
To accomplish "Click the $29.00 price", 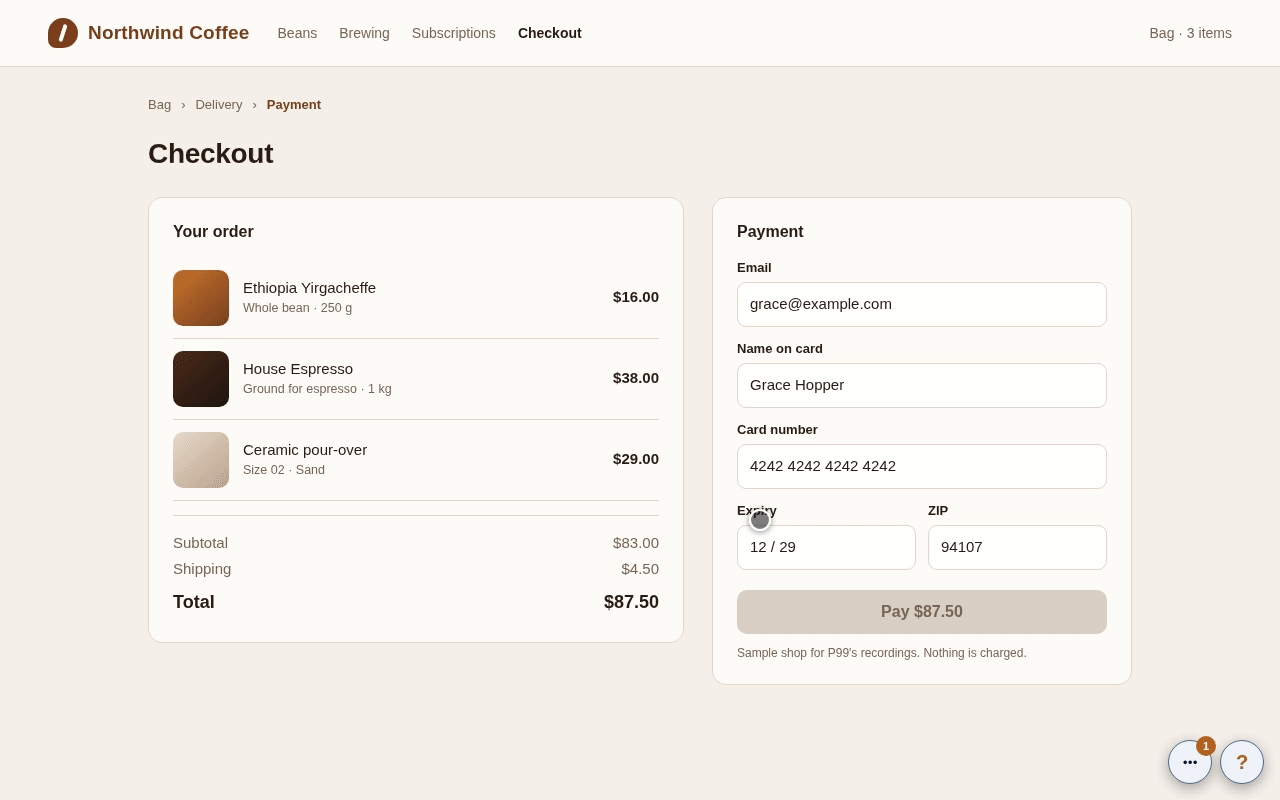I will click(636, 459).
